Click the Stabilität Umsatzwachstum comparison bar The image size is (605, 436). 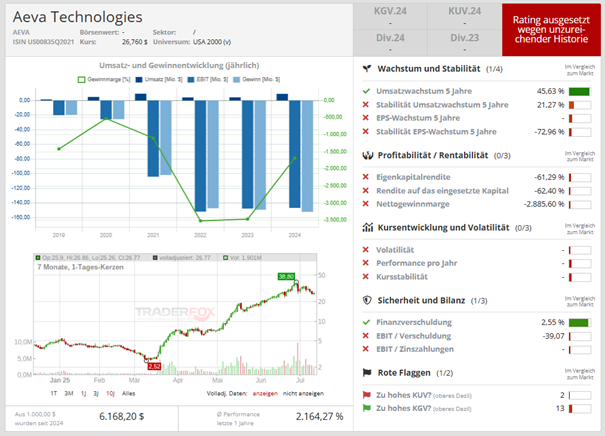[x=580, y=105]
